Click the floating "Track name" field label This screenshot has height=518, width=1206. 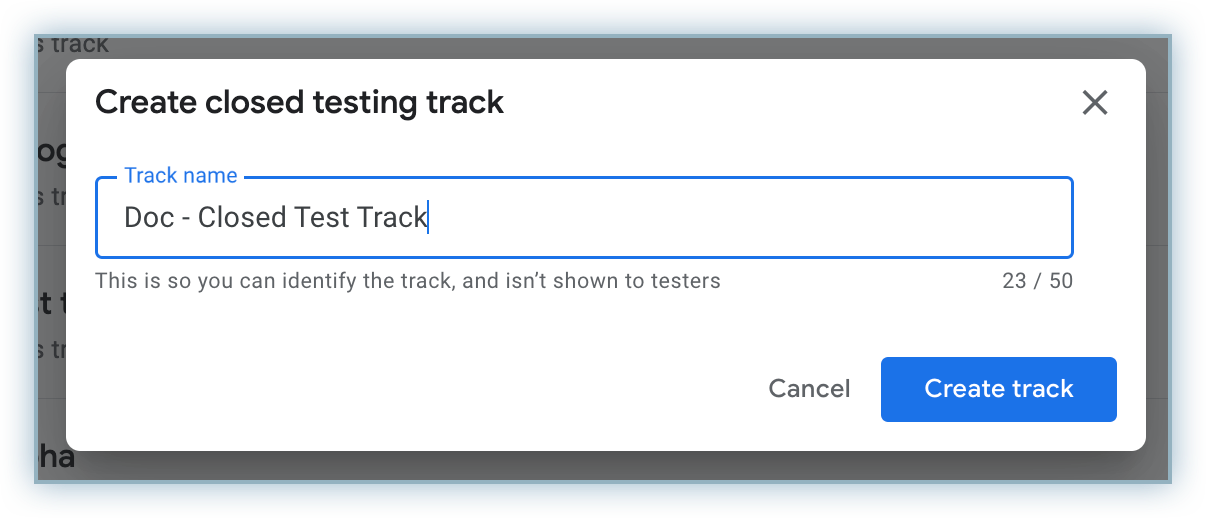pos(180,176)
